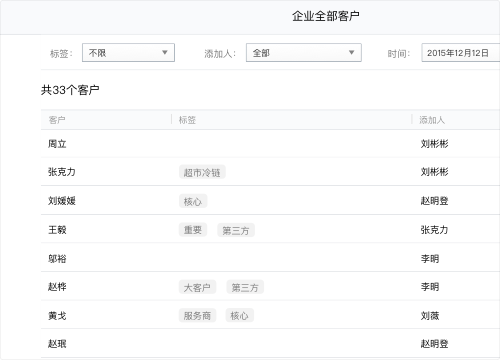
Task: Click the arrow icon of the 不限 combo box
Action: [x=165, y=52]
